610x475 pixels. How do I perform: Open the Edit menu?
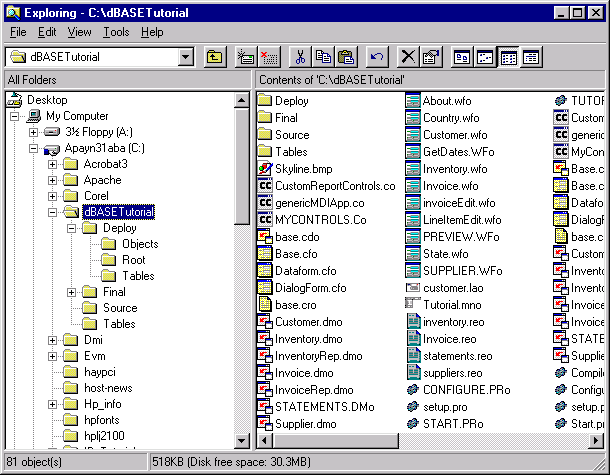47,32
